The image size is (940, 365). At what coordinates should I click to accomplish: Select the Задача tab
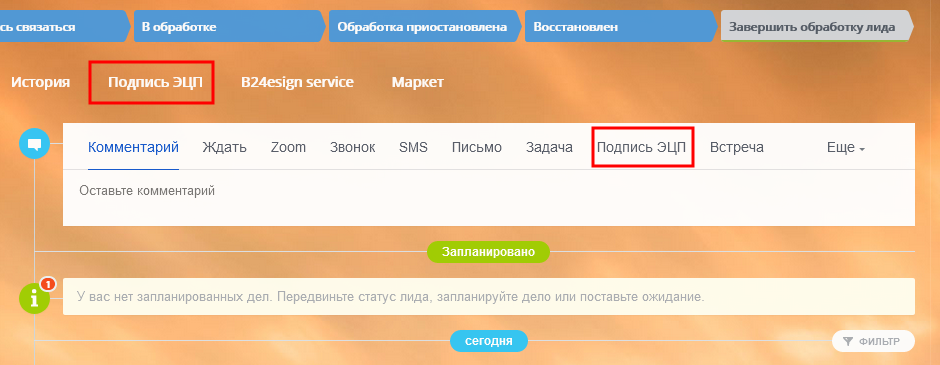(x=549, y=147)
